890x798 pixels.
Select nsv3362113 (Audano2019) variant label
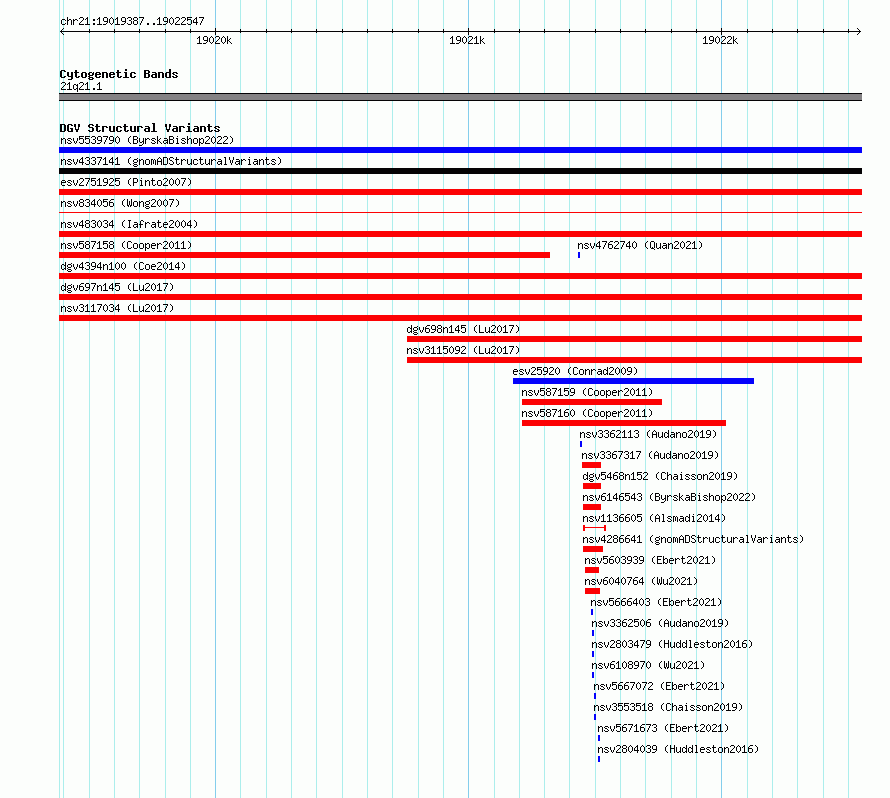click(x=648, y=434)
